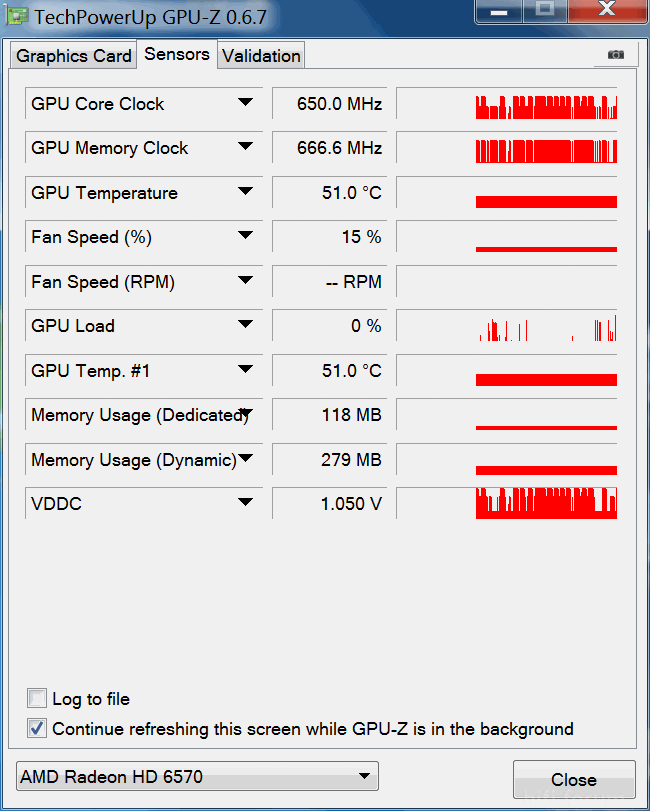Open the Validation tab

pos(261,56)
